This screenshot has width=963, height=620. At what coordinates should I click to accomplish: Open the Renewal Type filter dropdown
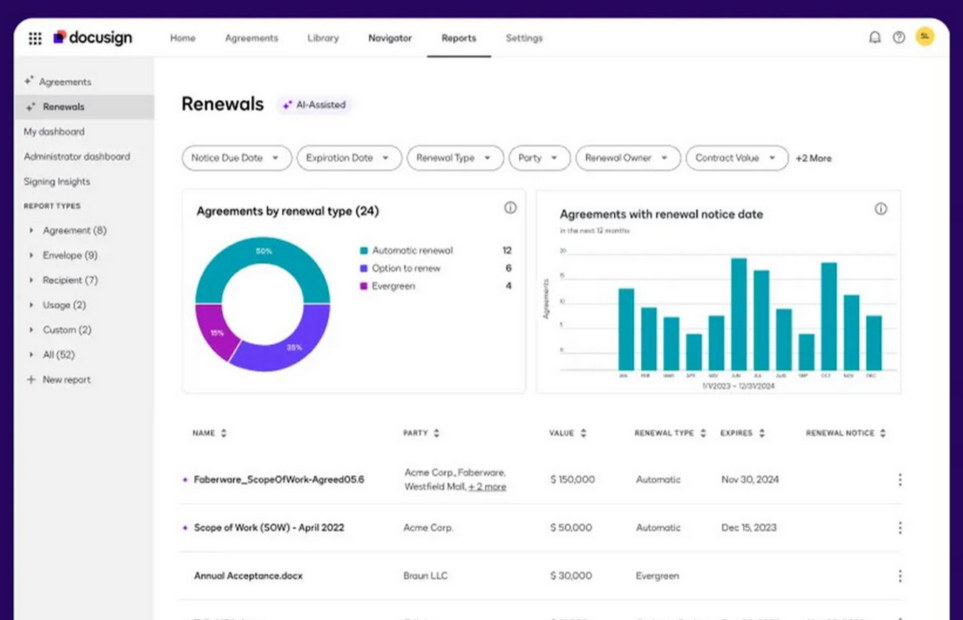click(x=454, y=157)
